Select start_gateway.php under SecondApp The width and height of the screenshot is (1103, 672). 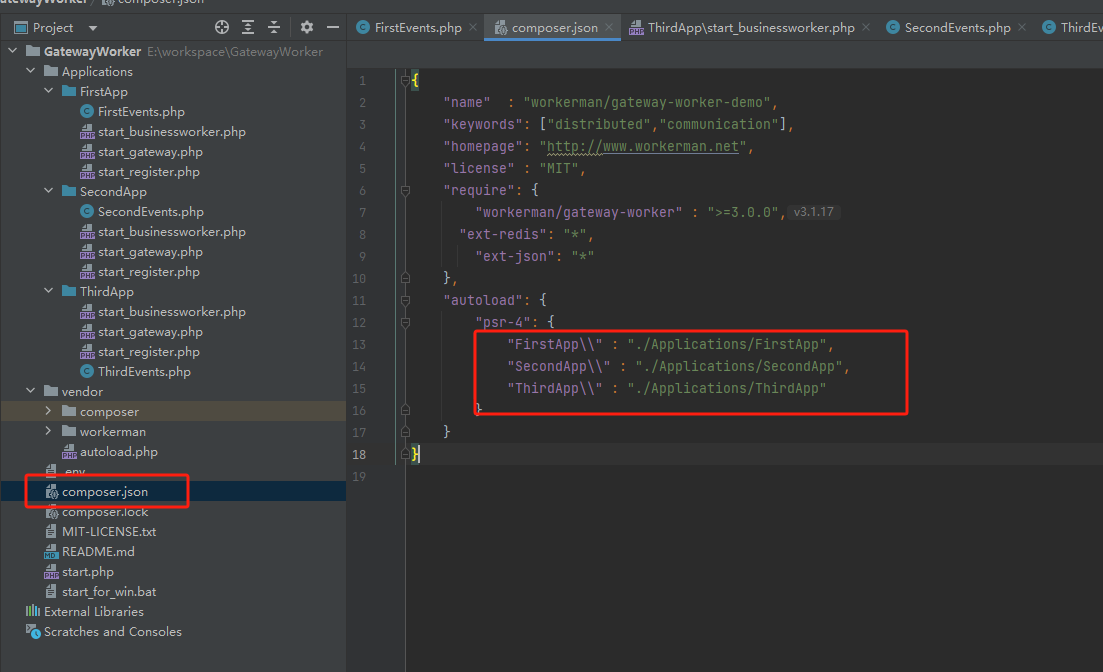[150, 251]
